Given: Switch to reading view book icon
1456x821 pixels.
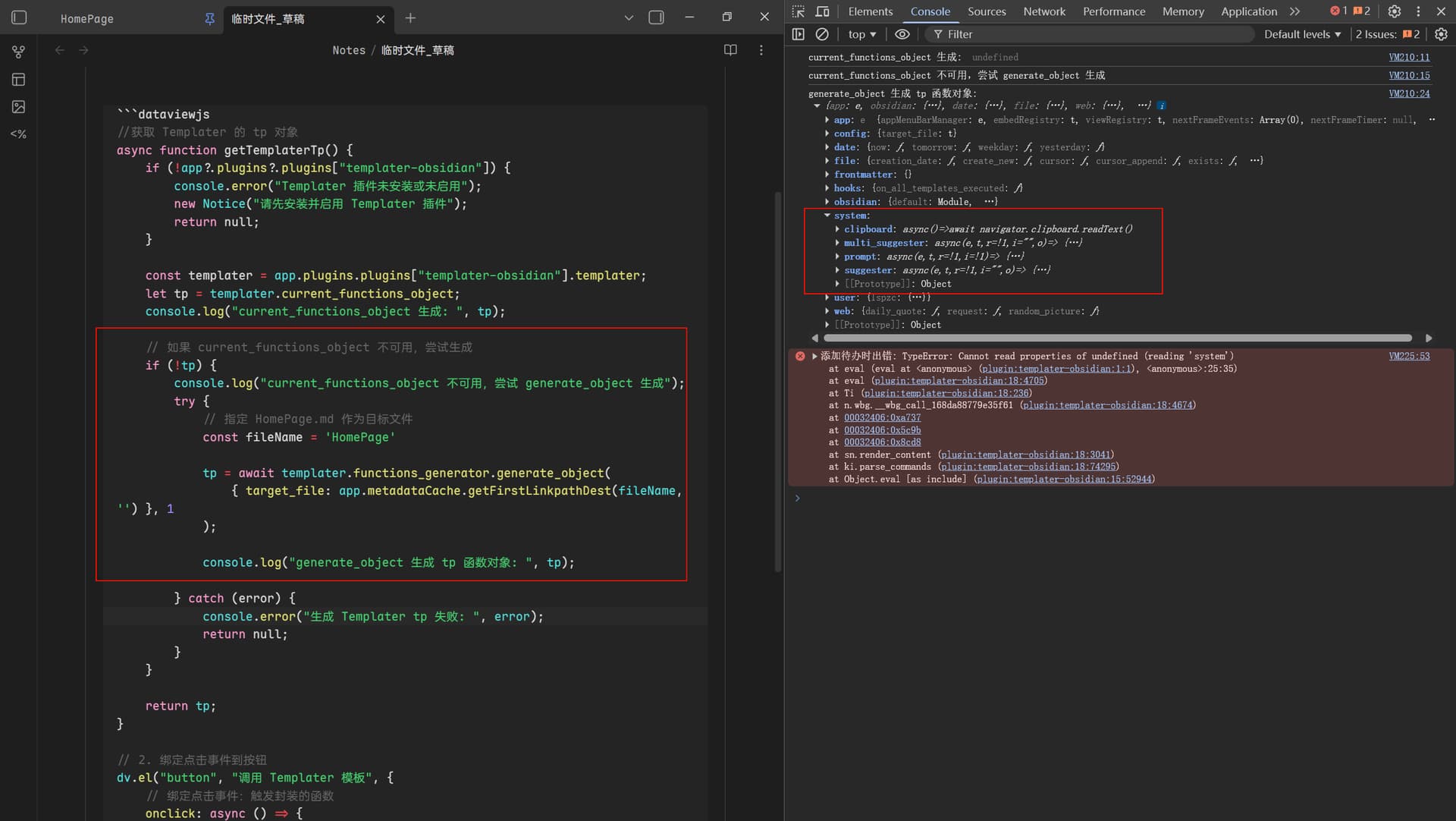Looking at the screenshot, I should click(730, 50).
